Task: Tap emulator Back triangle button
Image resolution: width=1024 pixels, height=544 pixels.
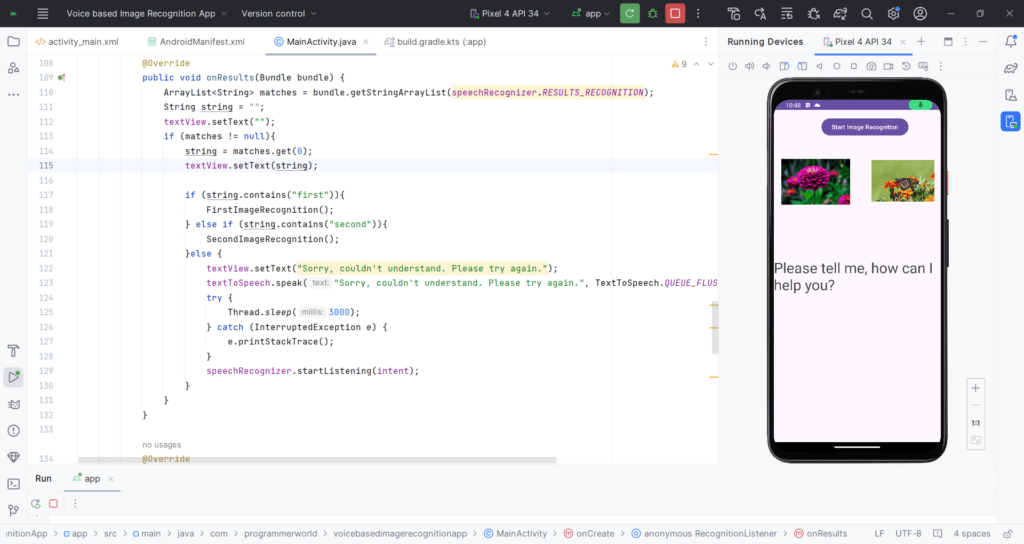Action: tap(819, 66)
